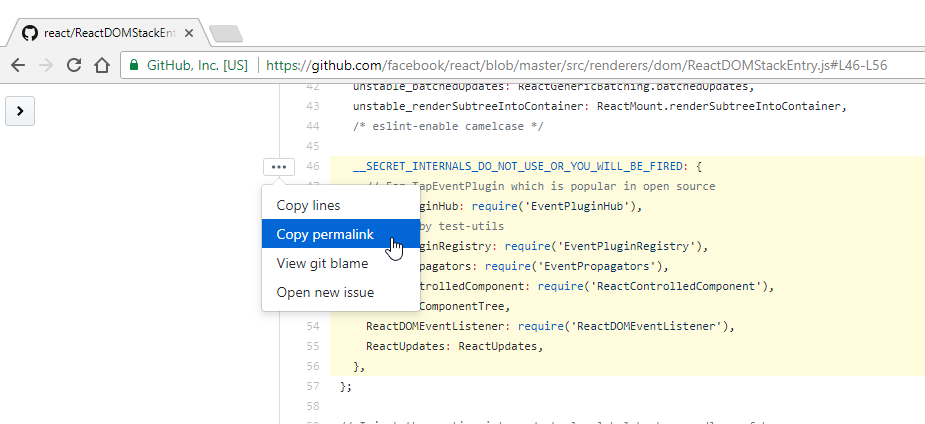Click the eslint-enable camelcase comment
Screen dimensions: 925x424
click(x=448, y=126)
